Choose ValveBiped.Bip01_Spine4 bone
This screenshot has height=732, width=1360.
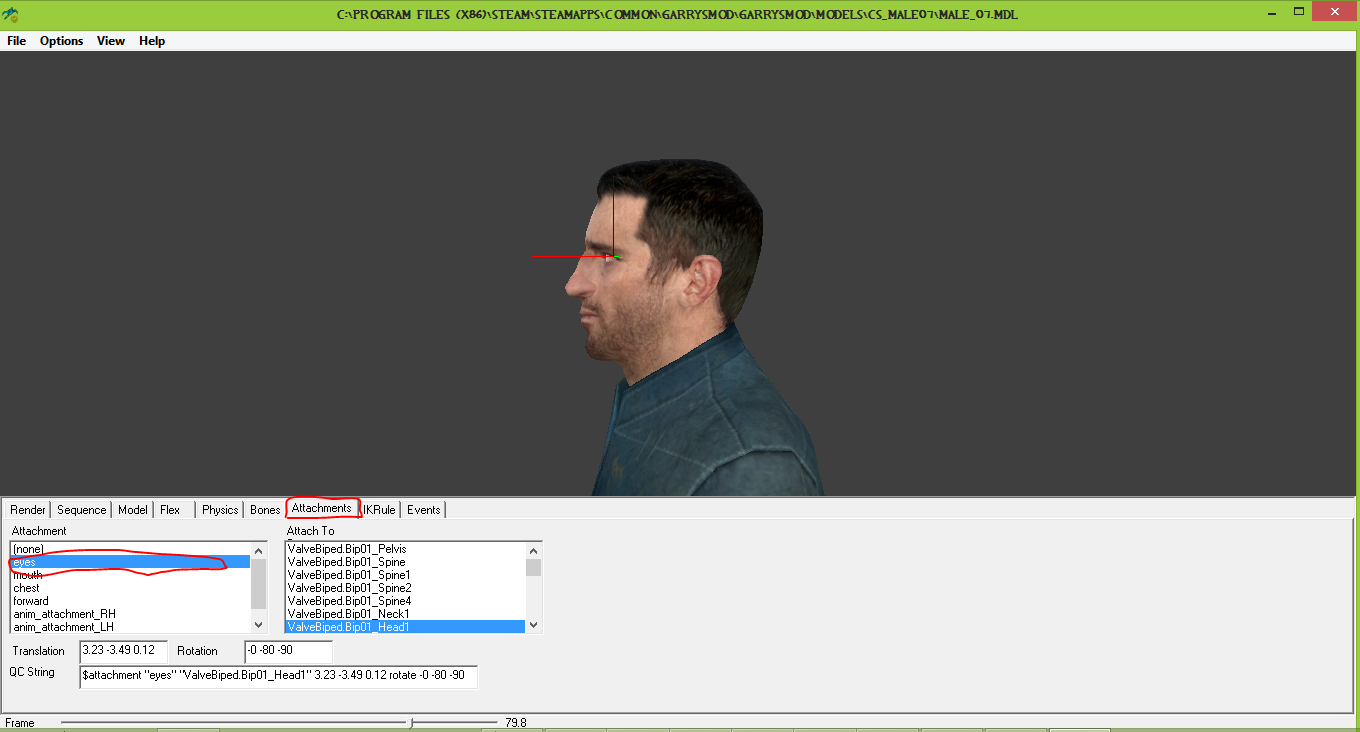[405, 601]
